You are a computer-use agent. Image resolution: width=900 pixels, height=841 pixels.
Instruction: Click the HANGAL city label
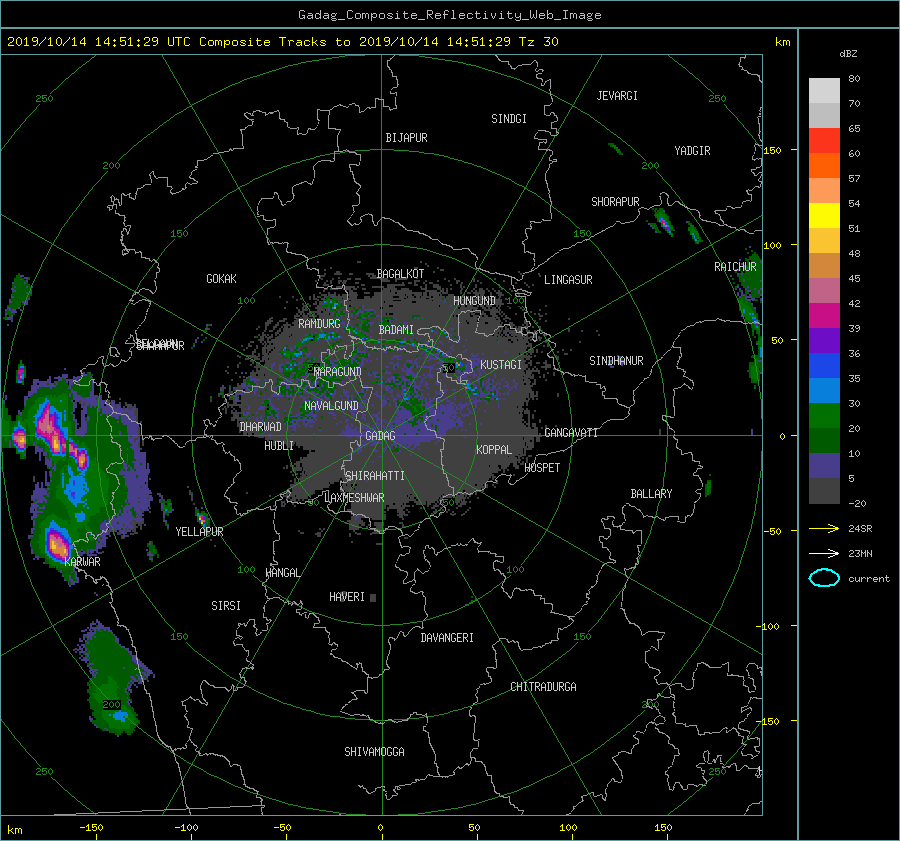click(283, 573)
